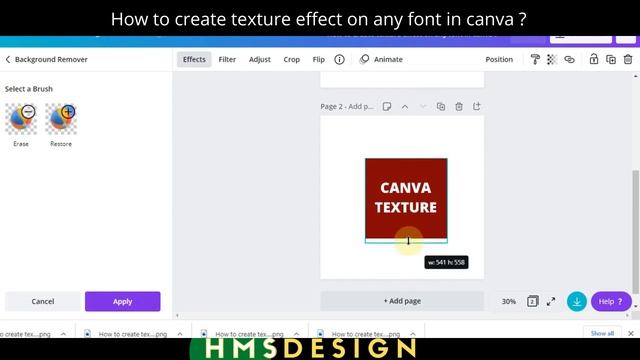
Task: Duplicate Page 2
Action: [441, 107]
